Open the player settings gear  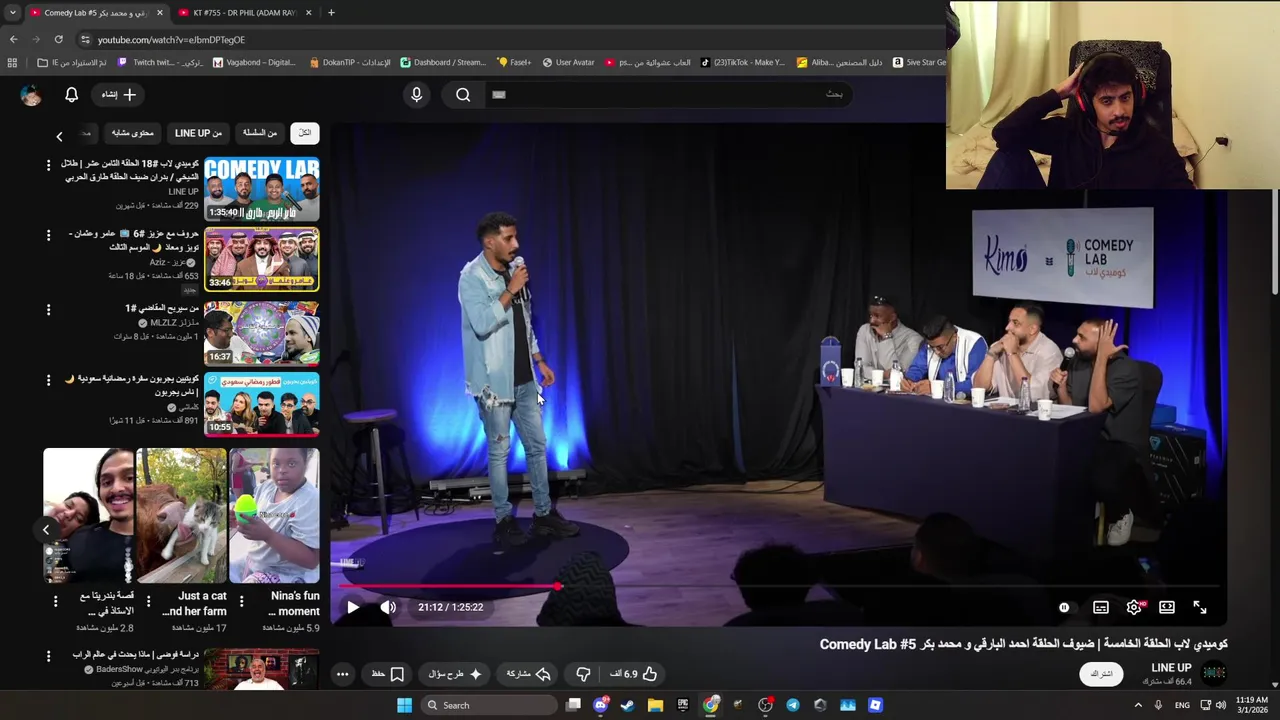click(1134, 607)
